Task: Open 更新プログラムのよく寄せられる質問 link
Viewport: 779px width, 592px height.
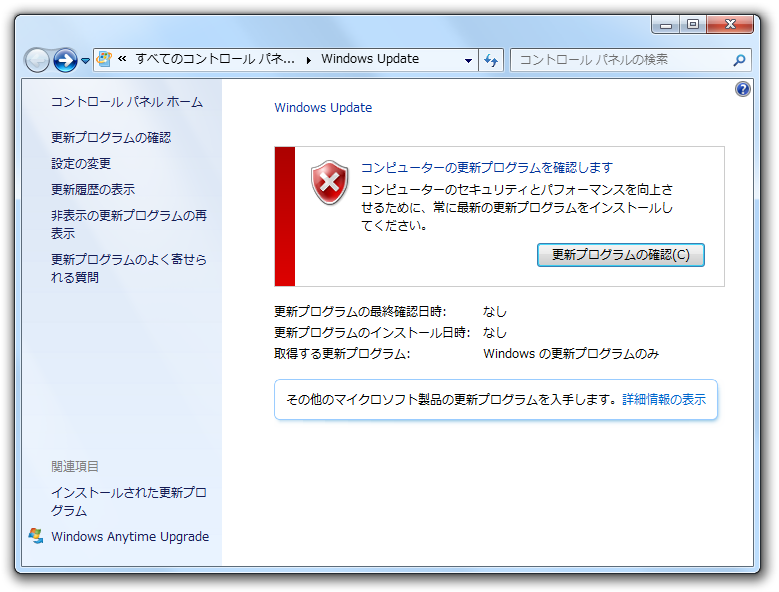Action: point(129,268)
